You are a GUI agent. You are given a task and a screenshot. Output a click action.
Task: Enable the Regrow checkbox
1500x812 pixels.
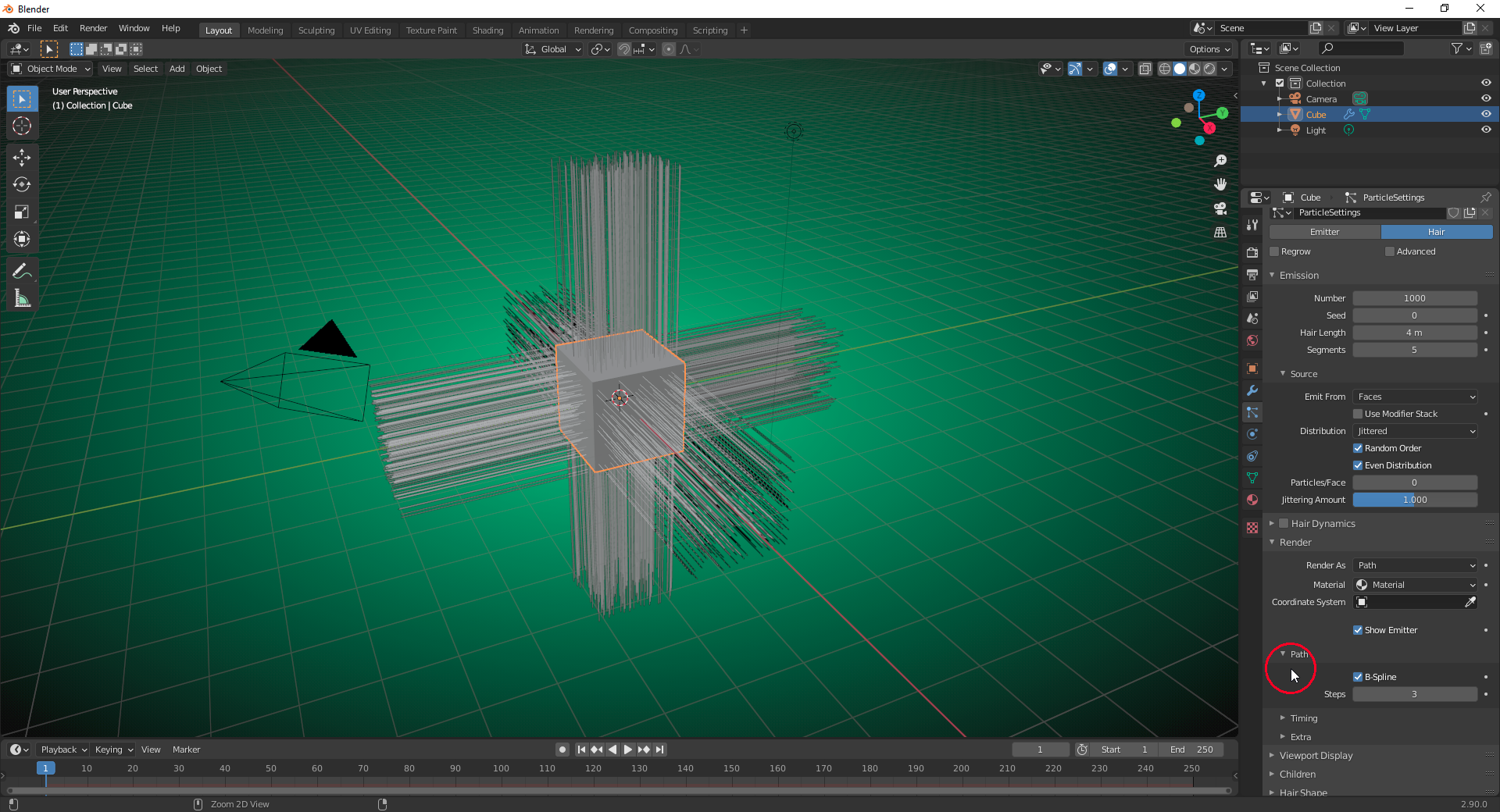click(x=1274, y=251)
